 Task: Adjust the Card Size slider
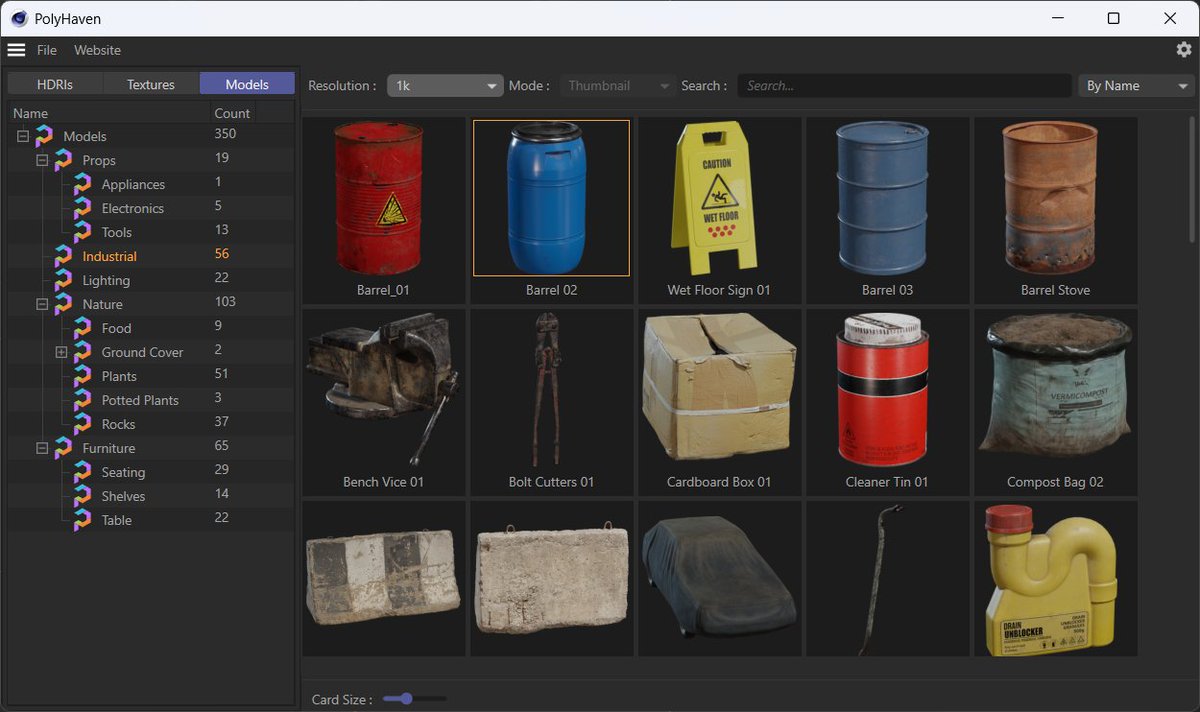(x=414, y=699)
